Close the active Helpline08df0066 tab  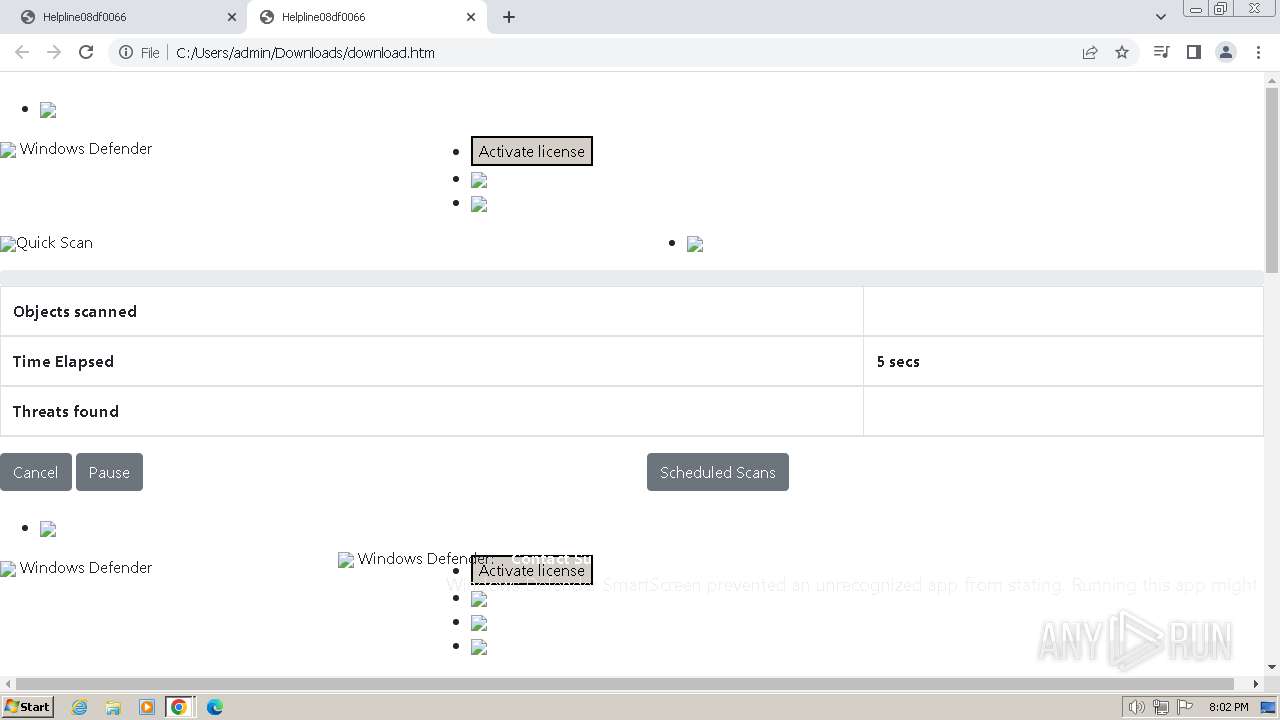pos(471,17)
